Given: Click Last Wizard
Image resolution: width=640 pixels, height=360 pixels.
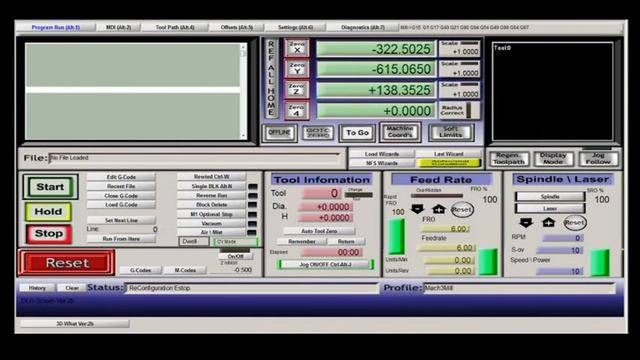Looking at the screenshot, I should pos(448,154).
